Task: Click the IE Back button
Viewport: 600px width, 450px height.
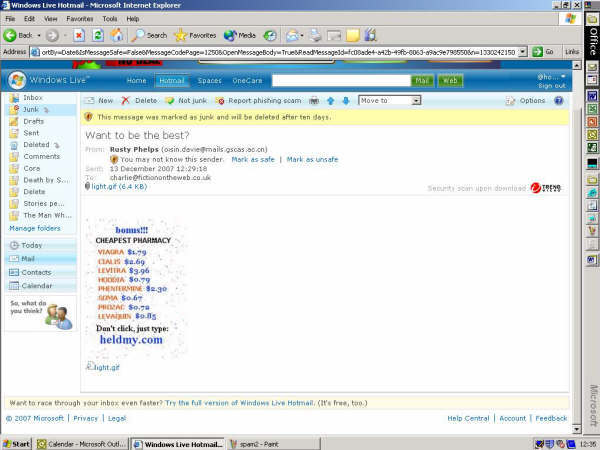Action: click(18, 36)
